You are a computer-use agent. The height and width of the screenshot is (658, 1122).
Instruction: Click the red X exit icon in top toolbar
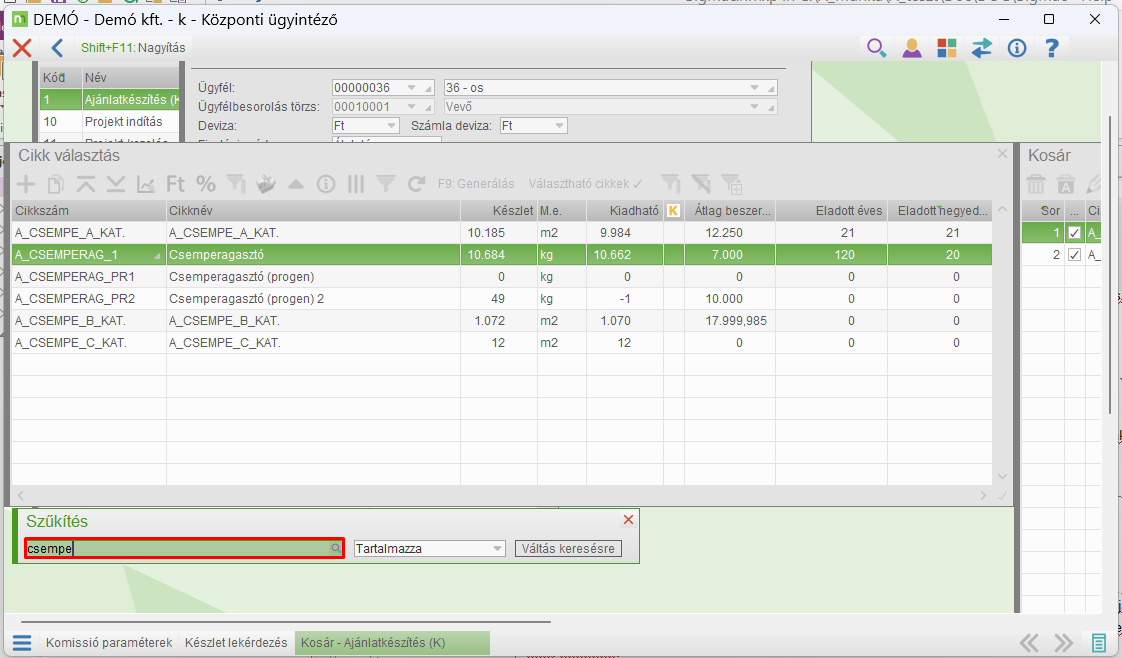pos(22,48)
